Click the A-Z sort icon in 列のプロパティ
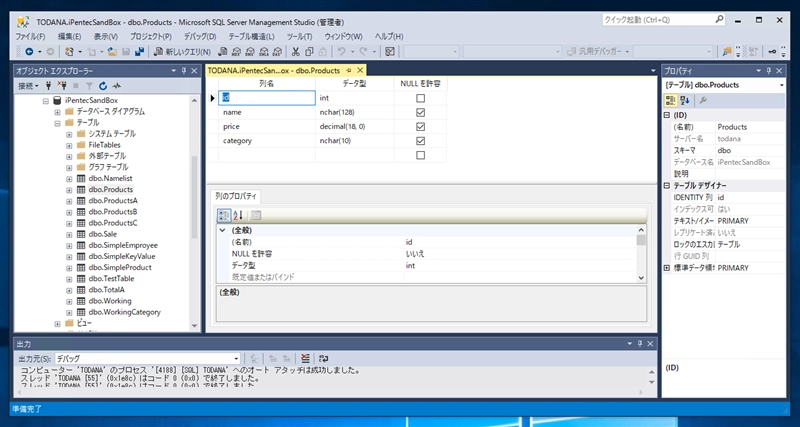The width and height of the screenshot is (800, 427). point(238,216)
